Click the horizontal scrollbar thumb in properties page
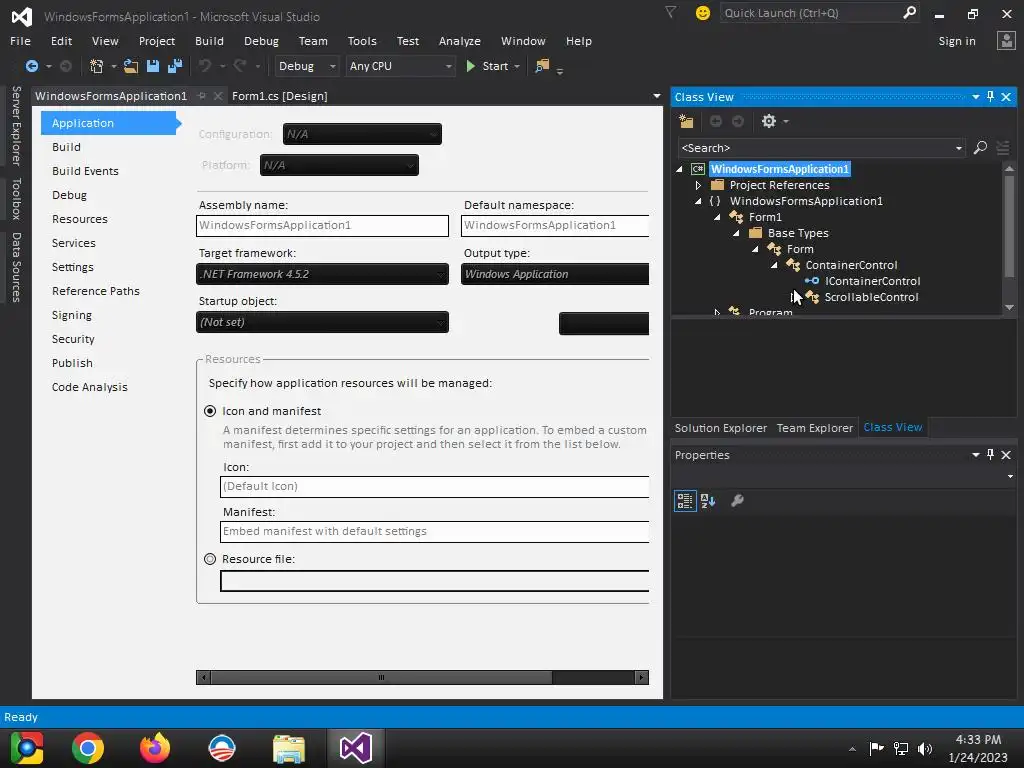Screen dimensions: 1024x768 [x=381, y=677]
